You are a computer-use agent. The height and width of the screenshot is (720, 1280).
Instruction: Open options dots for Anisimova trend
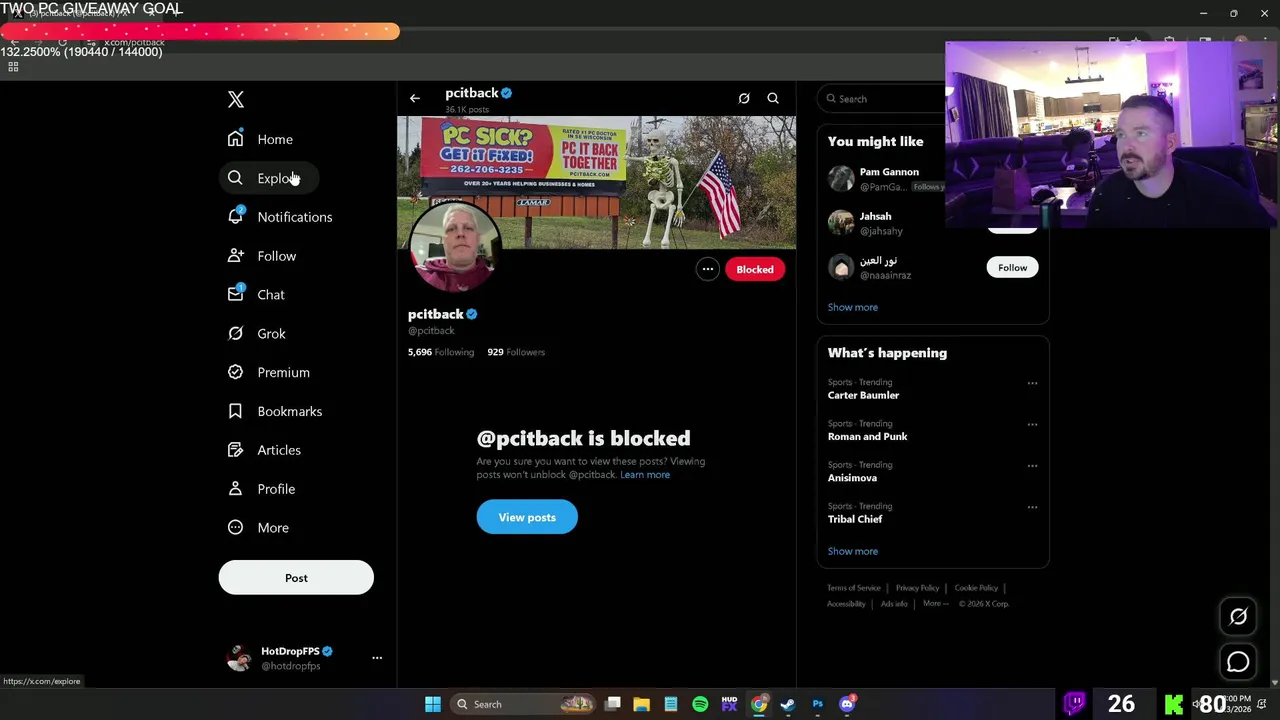1032,465
